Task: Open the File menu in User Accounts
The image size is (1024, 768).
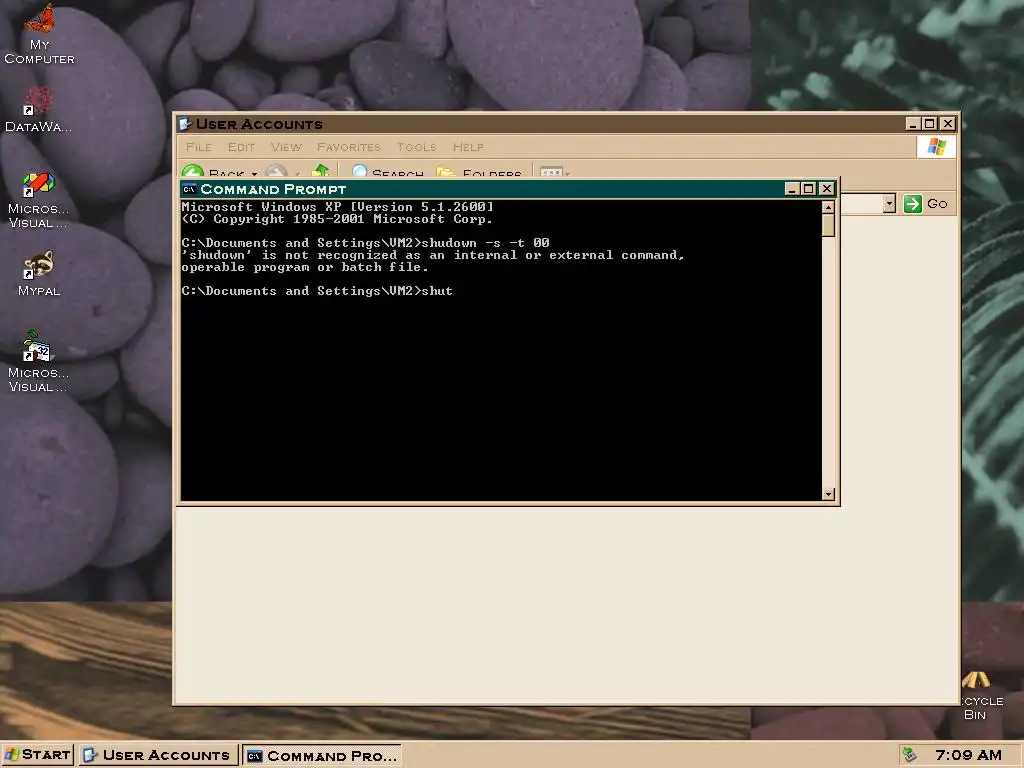Action: [199, 147]
